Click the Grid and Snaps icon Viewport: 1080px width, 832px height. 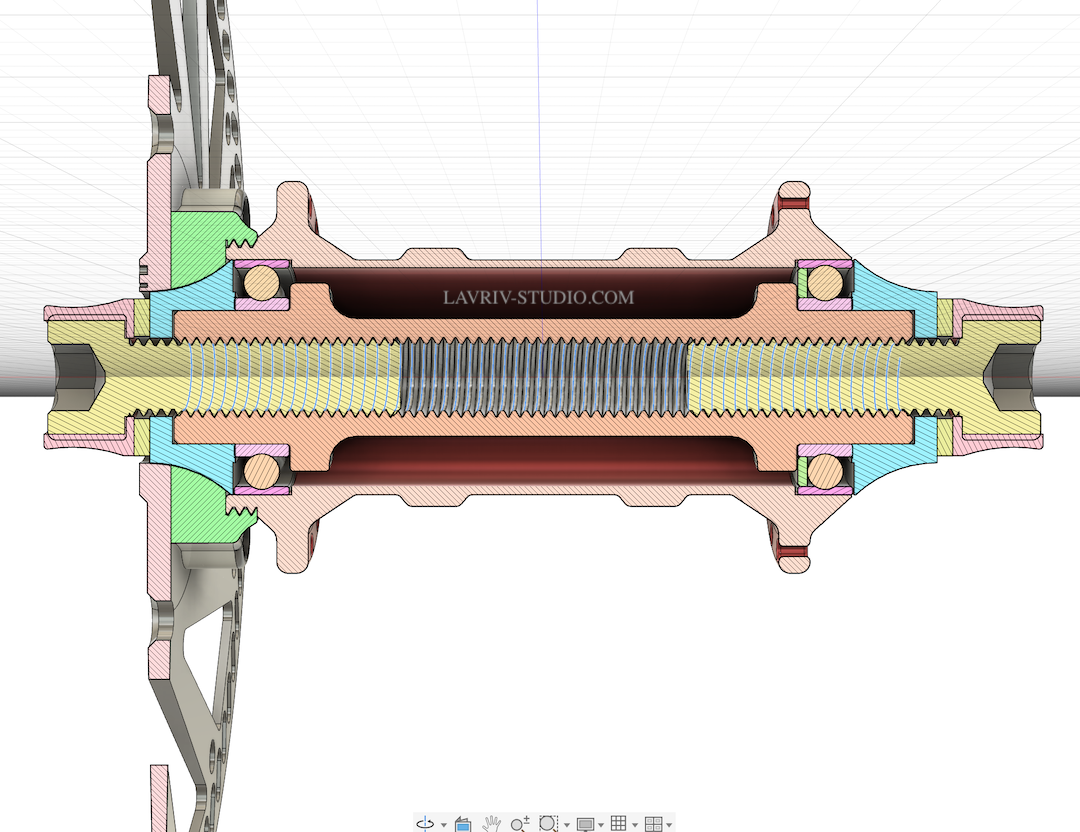tap(619, 823)
